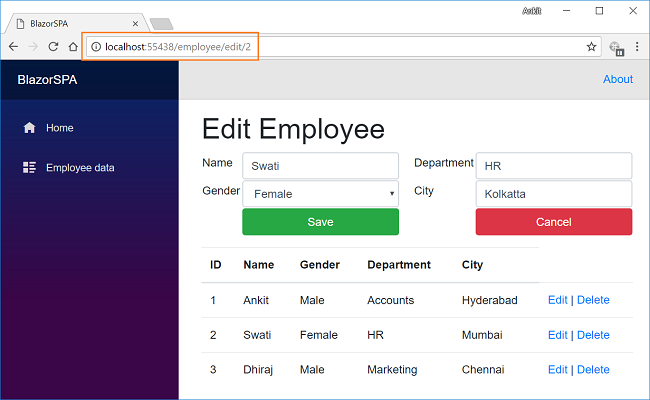Click the browser back arrow
The width and height of the screenshot is (650, 400).
click(13, 47)
